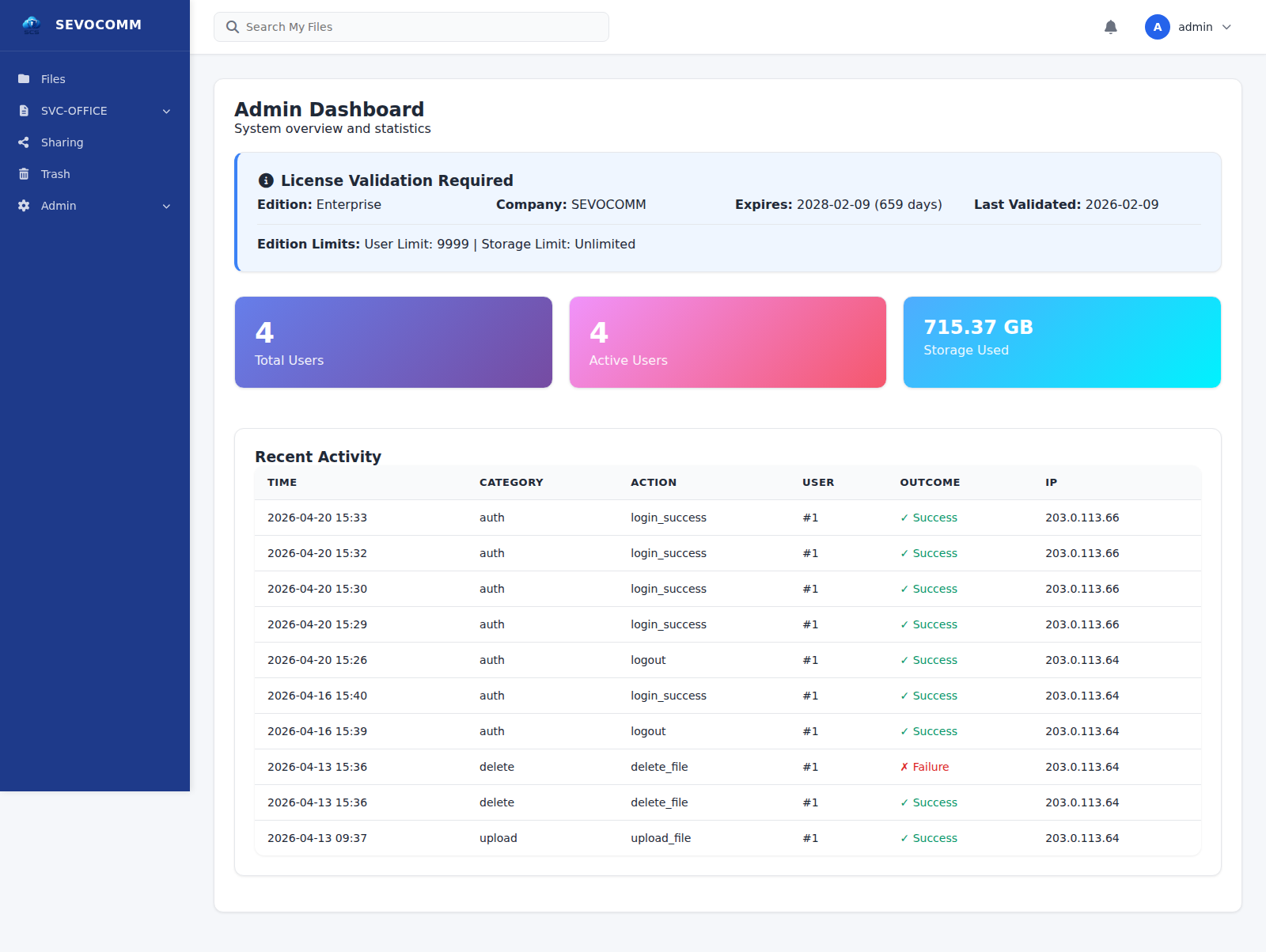The width and height of the screenshot is (1266, 952).
Task: Open the Trash menu entry
Action: point(55,173)
